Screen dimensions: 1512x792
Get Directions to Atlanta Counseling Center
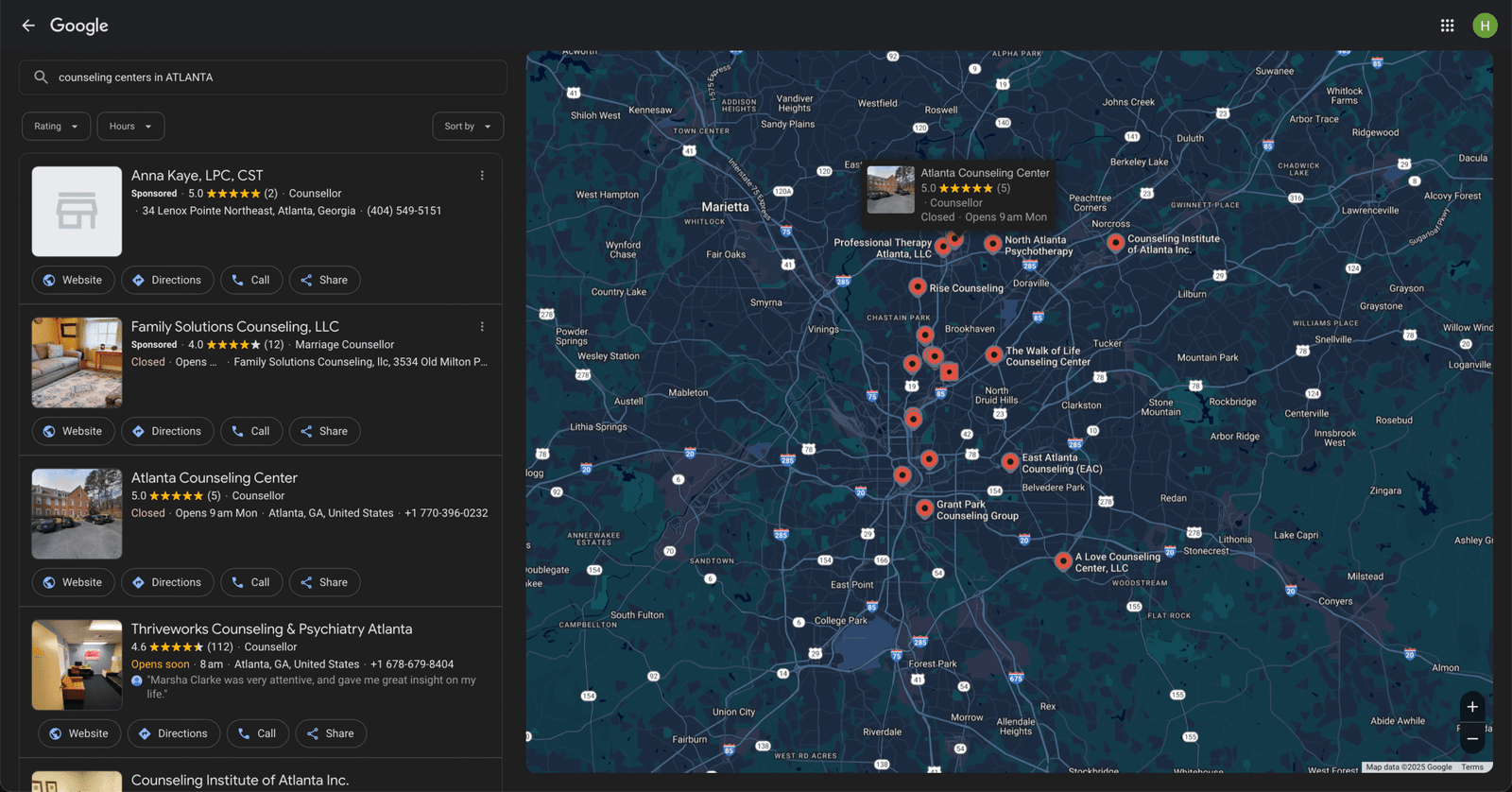tap(167, 582)
